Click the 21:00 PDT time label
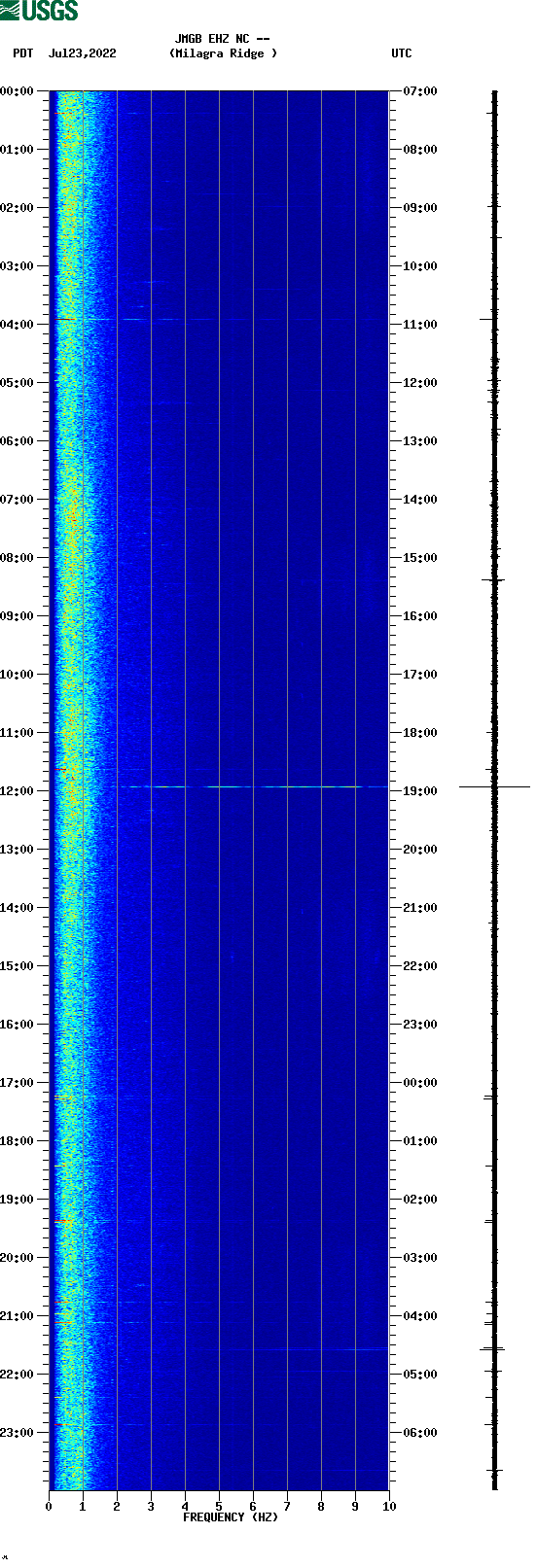Screen dimensions: 537x1568 18,1316
